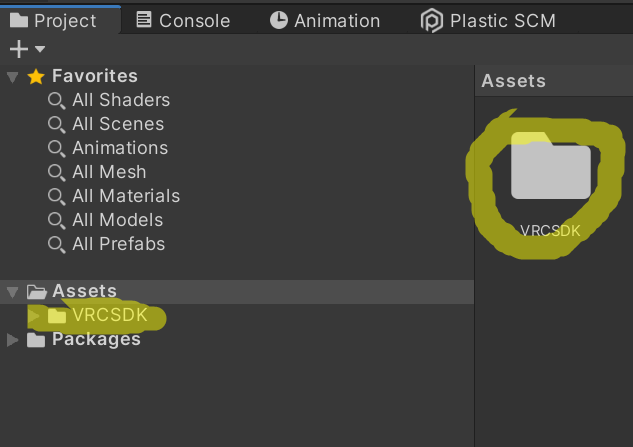
Task: Click the All Mesh search icon
Action: coord(57,172)
